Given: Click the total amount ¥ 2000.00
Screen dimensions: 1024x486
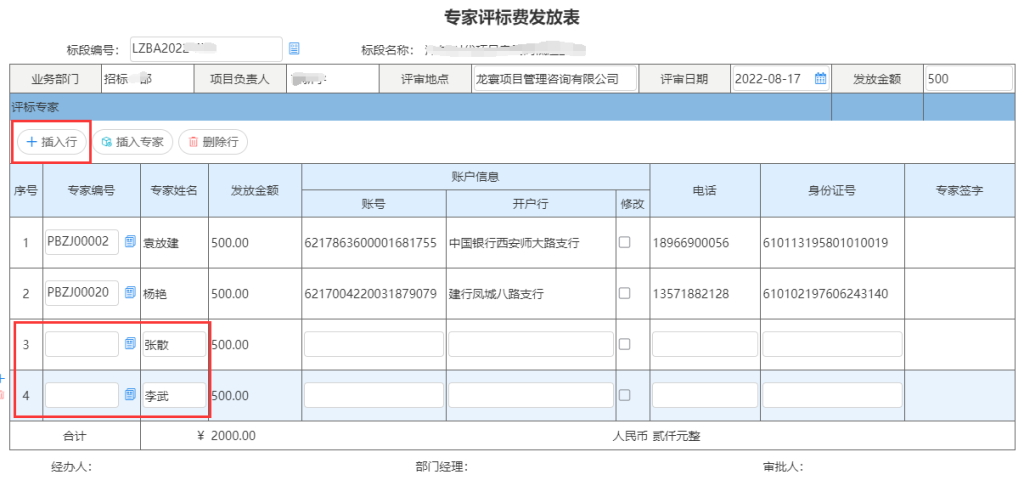Looking at the screenshot, I should click(226, 436).
